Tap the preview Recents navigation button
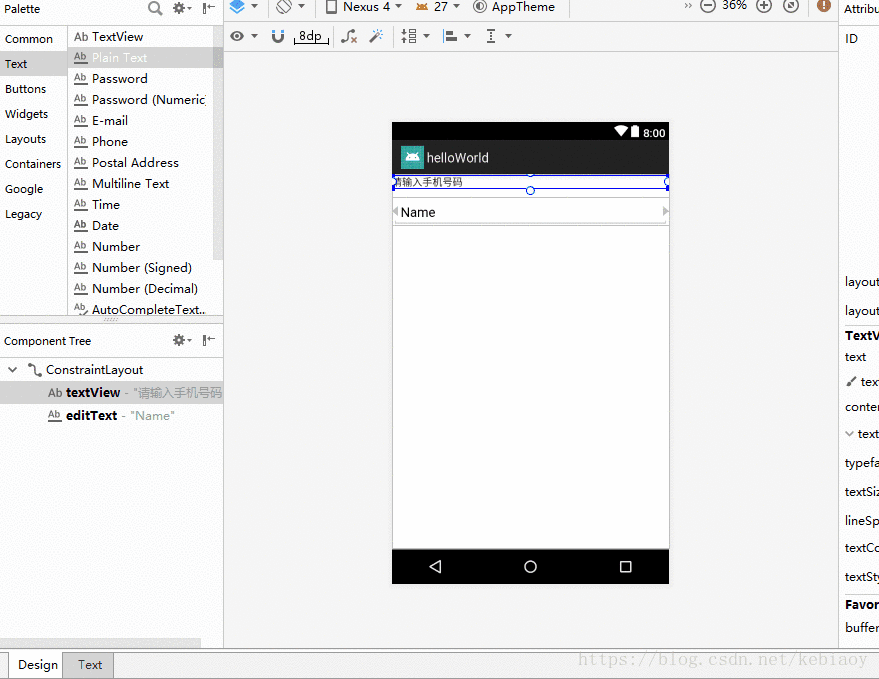Image resolution: width=879 pixels, height=679 pixels. (x=626, y=567)
